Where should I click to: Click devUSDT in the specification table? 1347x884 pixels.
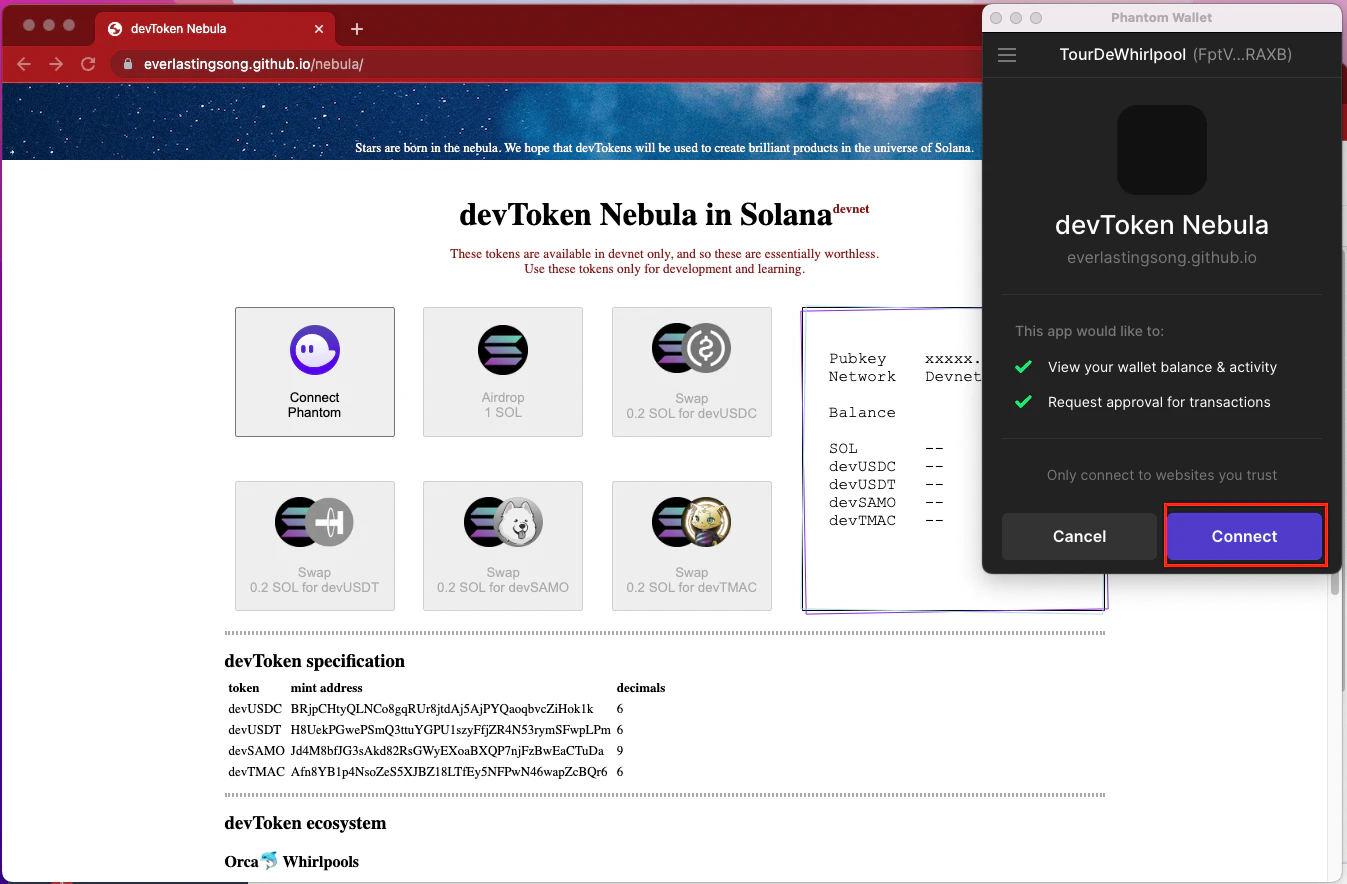255,730
